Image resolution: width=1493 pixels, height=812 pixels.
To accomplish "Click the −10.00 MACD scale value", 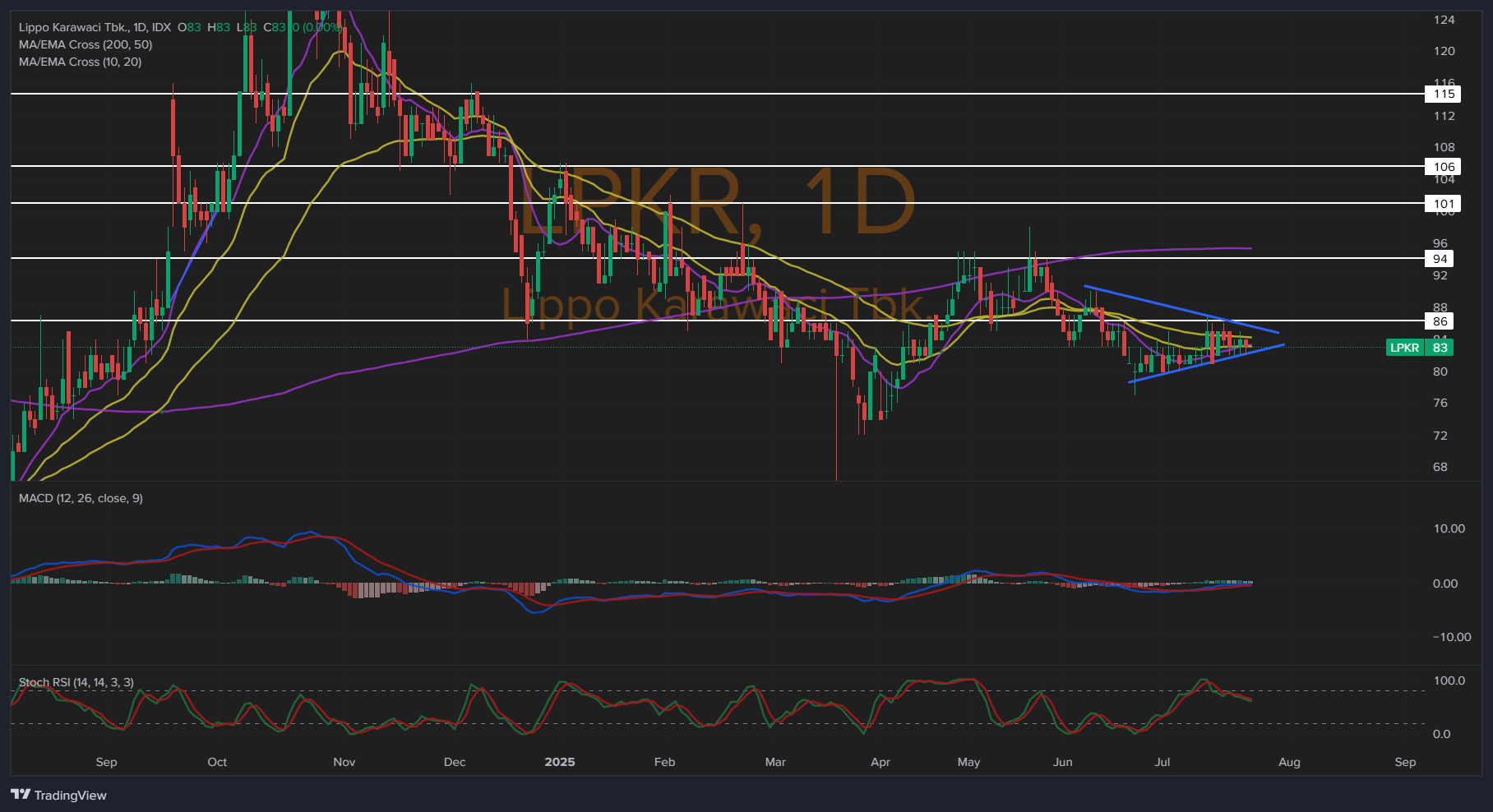I will pos(1451,637).
